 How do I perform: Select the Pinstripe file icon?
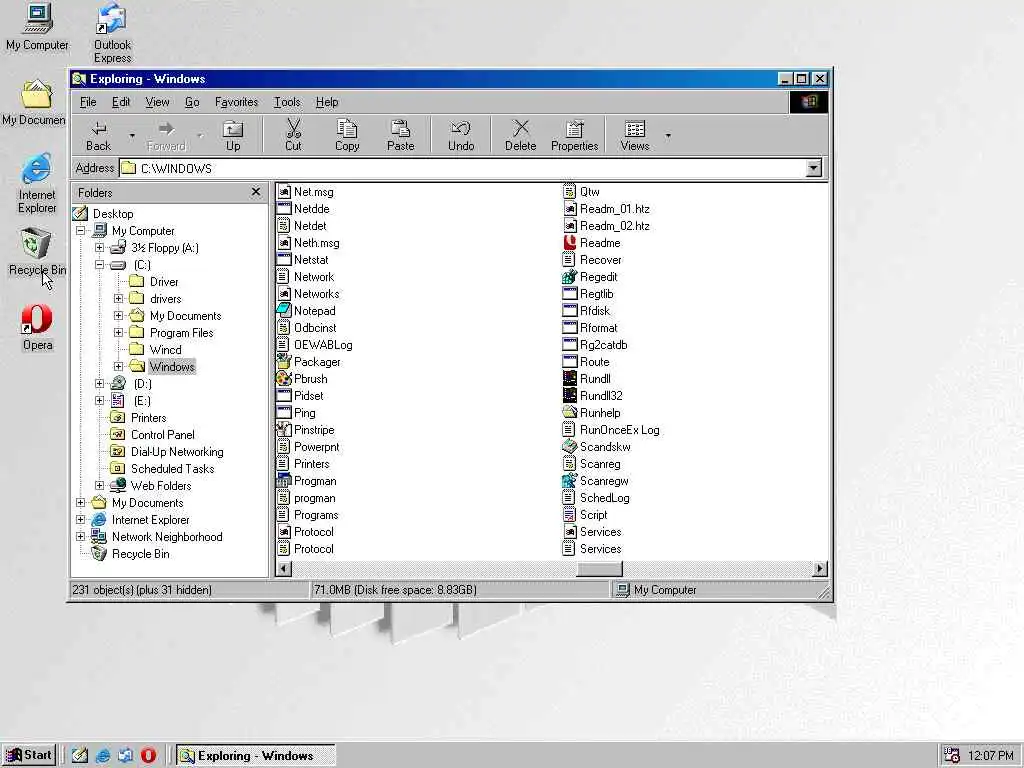coord(283,430)
